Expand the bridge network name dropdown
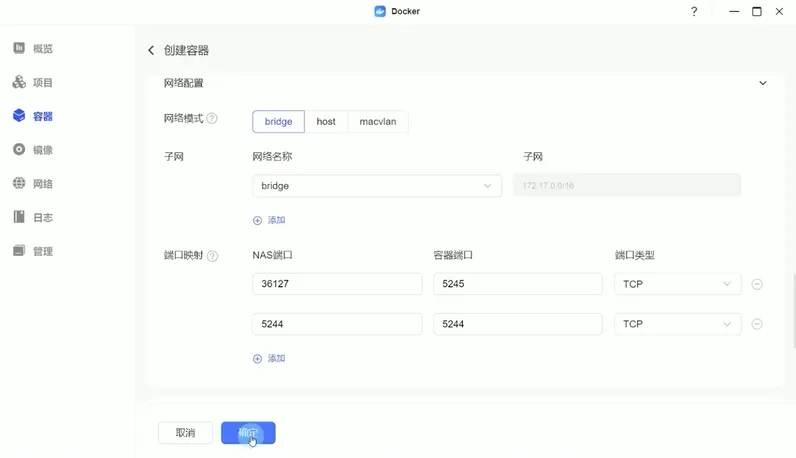796x458 pixels. coord(377,186)
